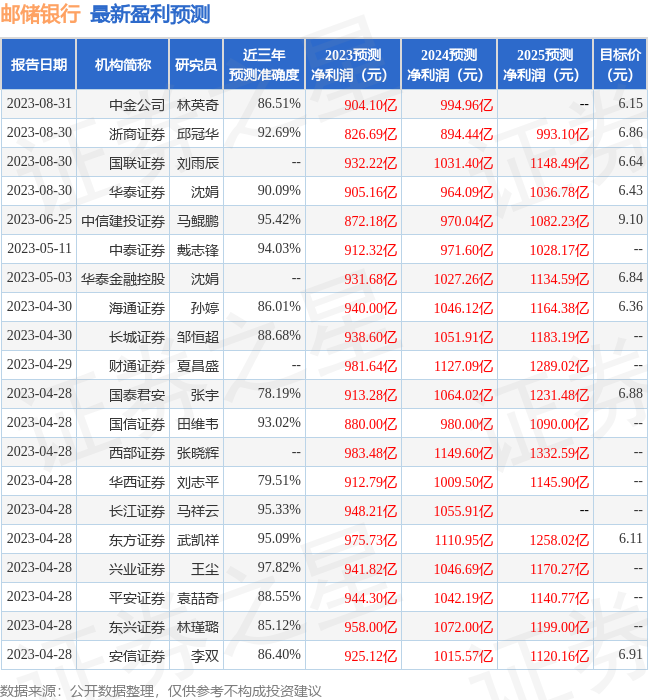Click institution name 东方证券
The image size is (648, 700).
click(x=137, y=540)
